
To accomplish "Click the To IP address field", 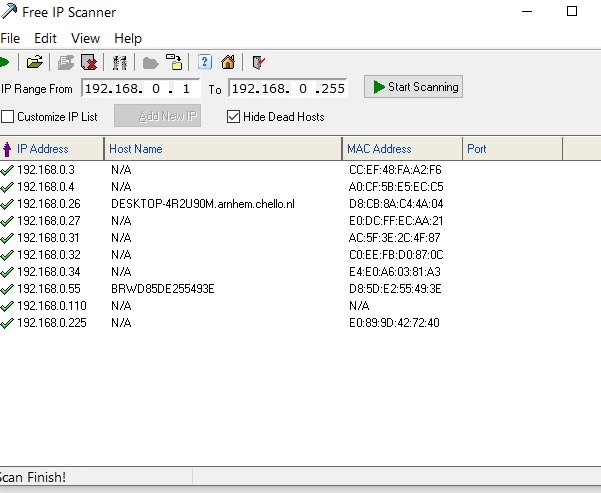I will [288, 89].
